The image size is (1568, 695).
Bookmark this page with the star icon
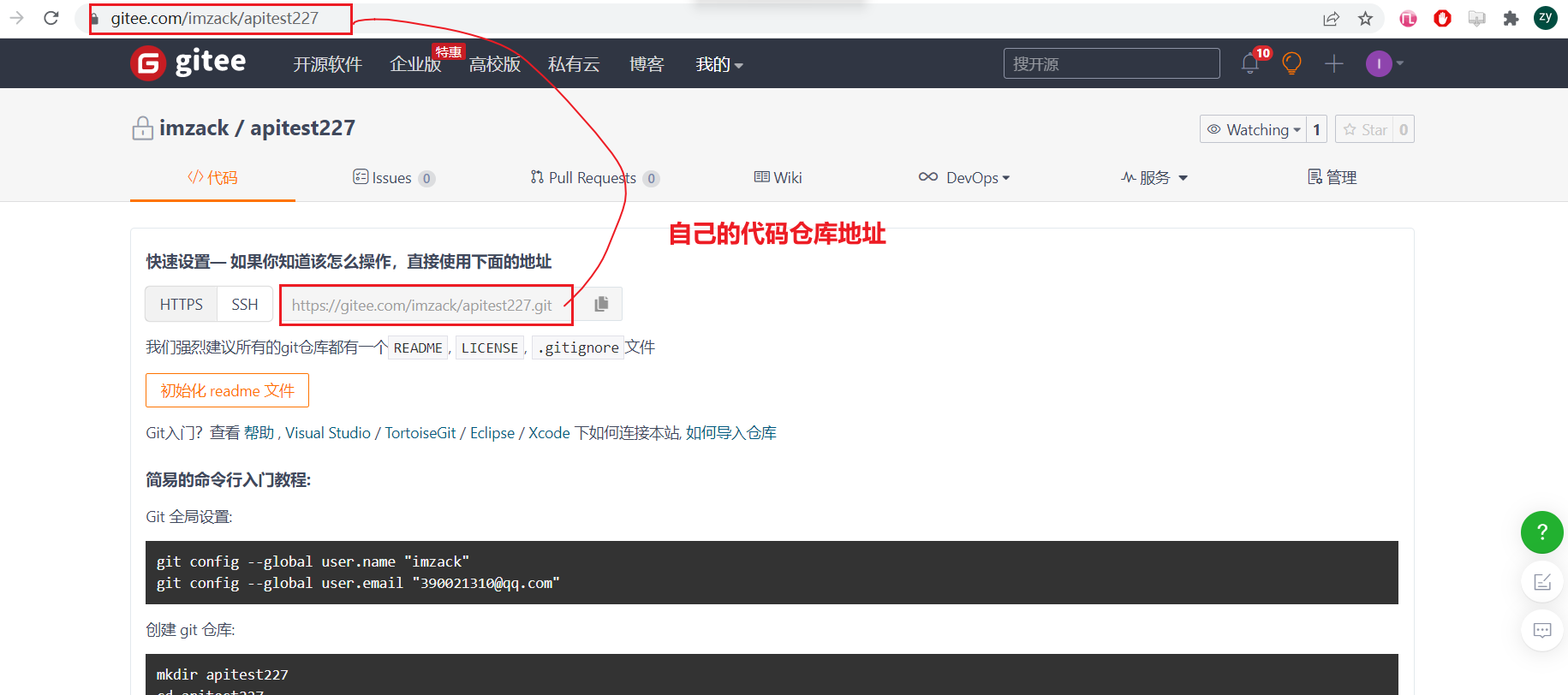pyautogui.click(x=1365, y=18)
